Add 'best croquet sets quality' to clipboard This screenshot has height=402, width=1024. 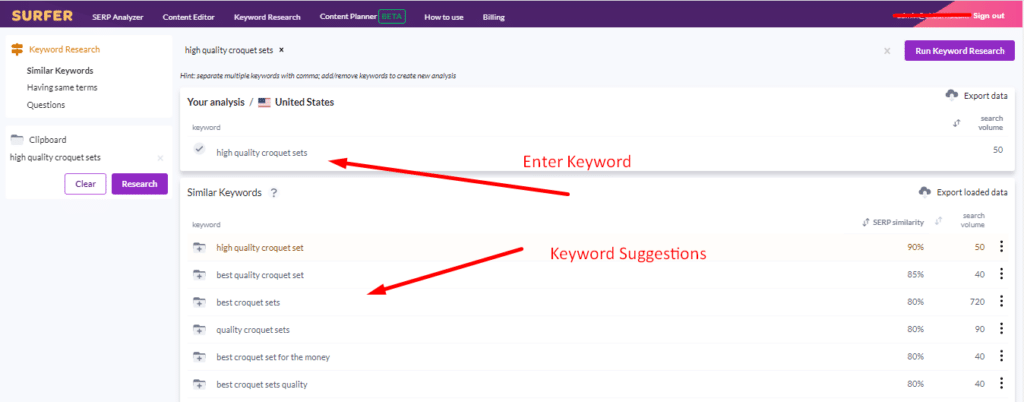[x=199, y=384]
